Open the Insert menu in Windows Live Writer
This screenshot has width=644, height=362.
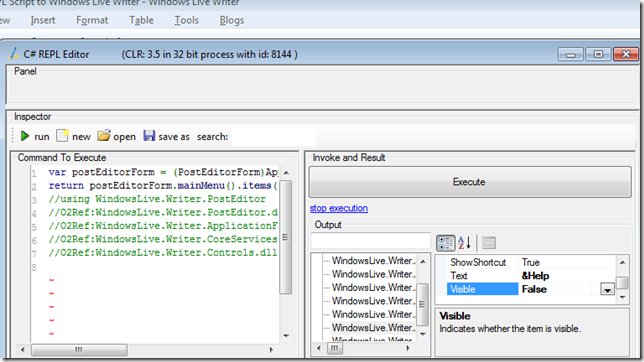pyautogui.click(x=43, y=20)
